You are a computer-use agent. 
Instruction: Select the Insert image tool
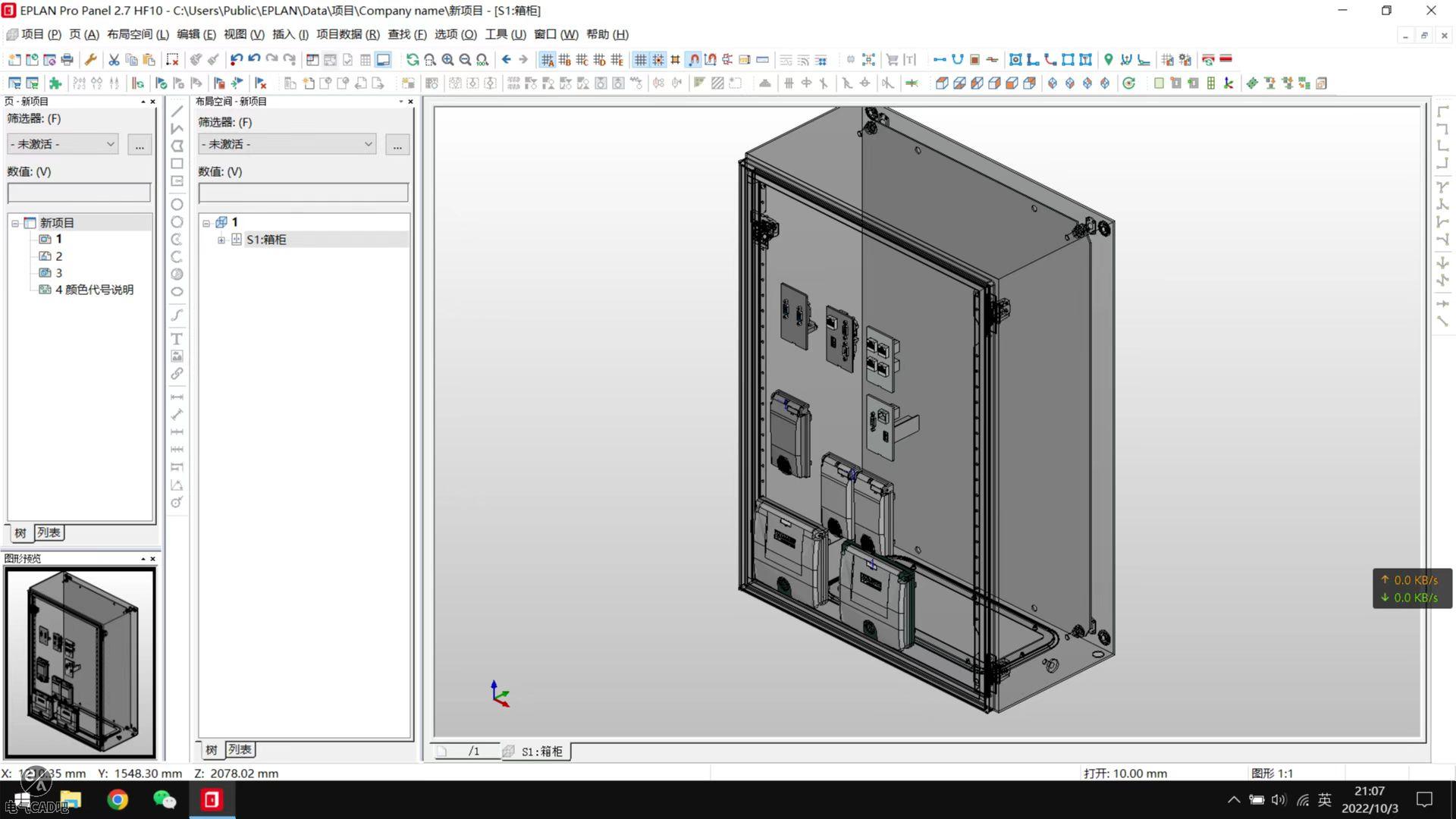point(177,356)
